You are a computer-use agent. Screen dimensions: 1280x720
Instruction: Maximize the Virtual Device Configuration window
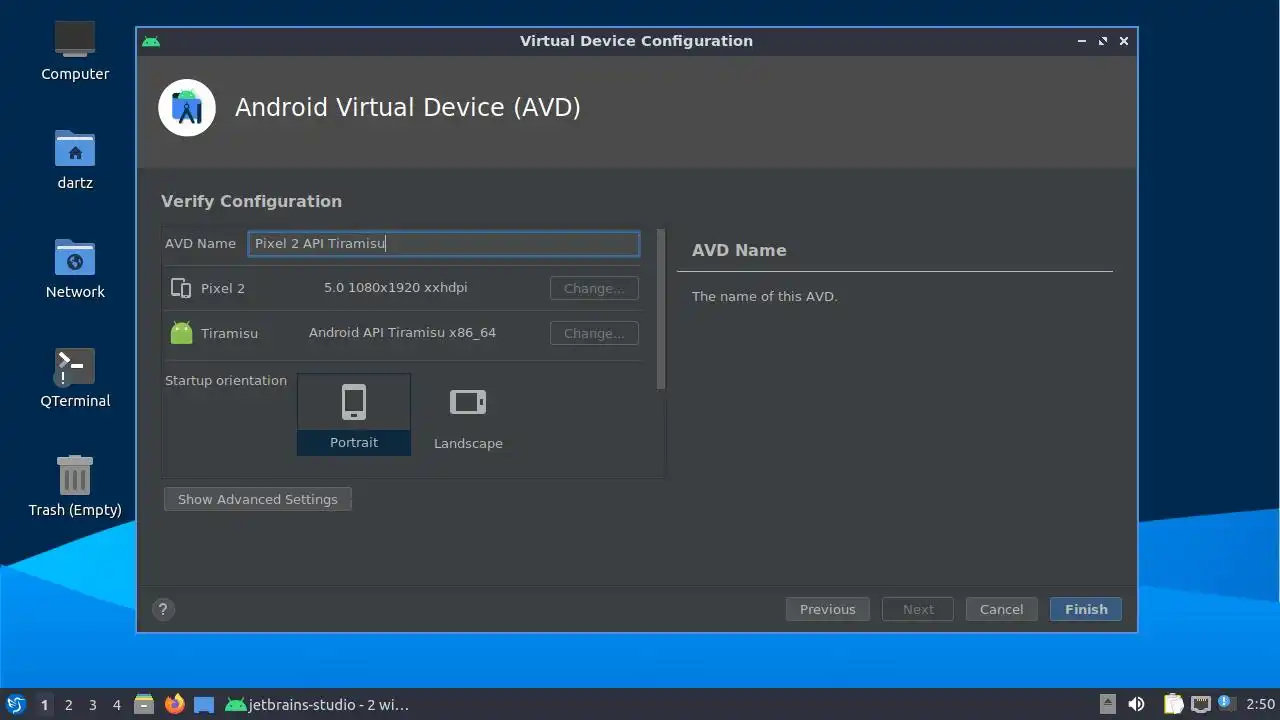point(1103,41)
